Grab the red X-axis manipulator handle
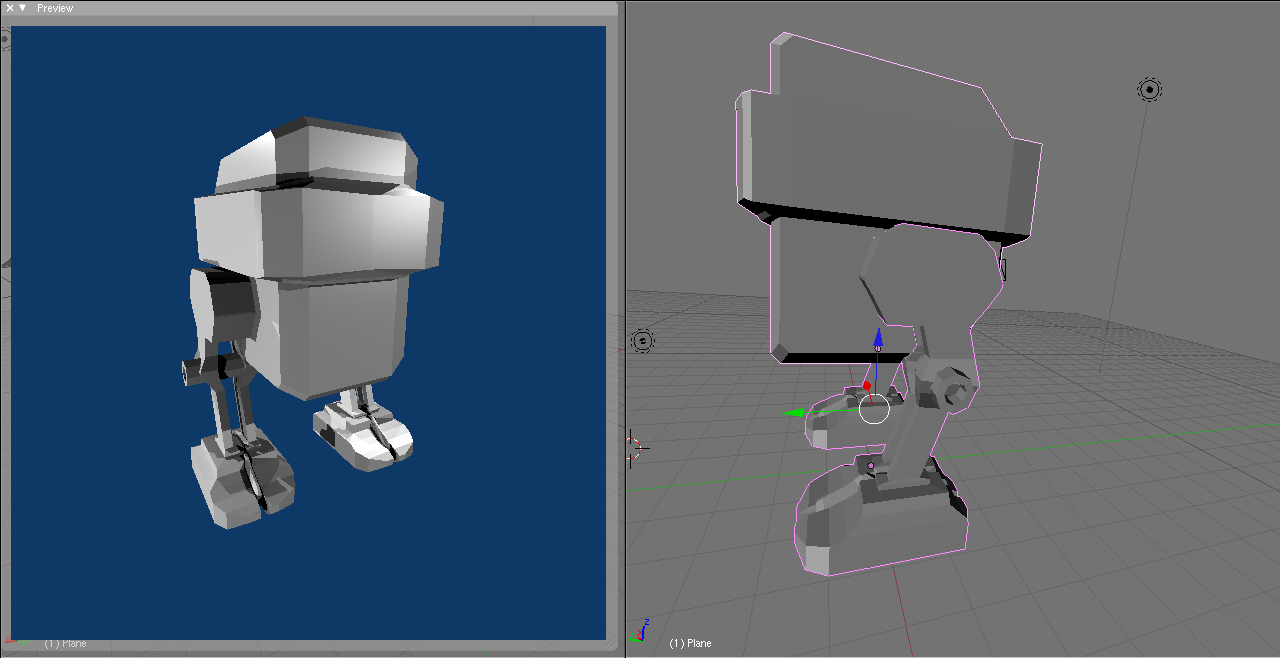The height and width of the screenshot is (658, 1280). [867, 386]
